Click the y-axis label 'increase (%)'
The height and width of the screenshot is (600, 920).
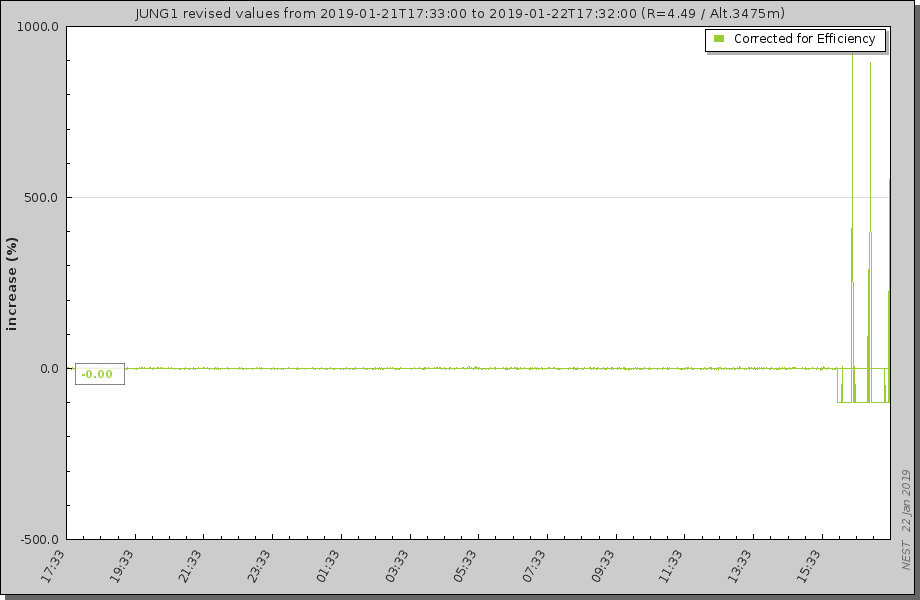coord(12,284)
